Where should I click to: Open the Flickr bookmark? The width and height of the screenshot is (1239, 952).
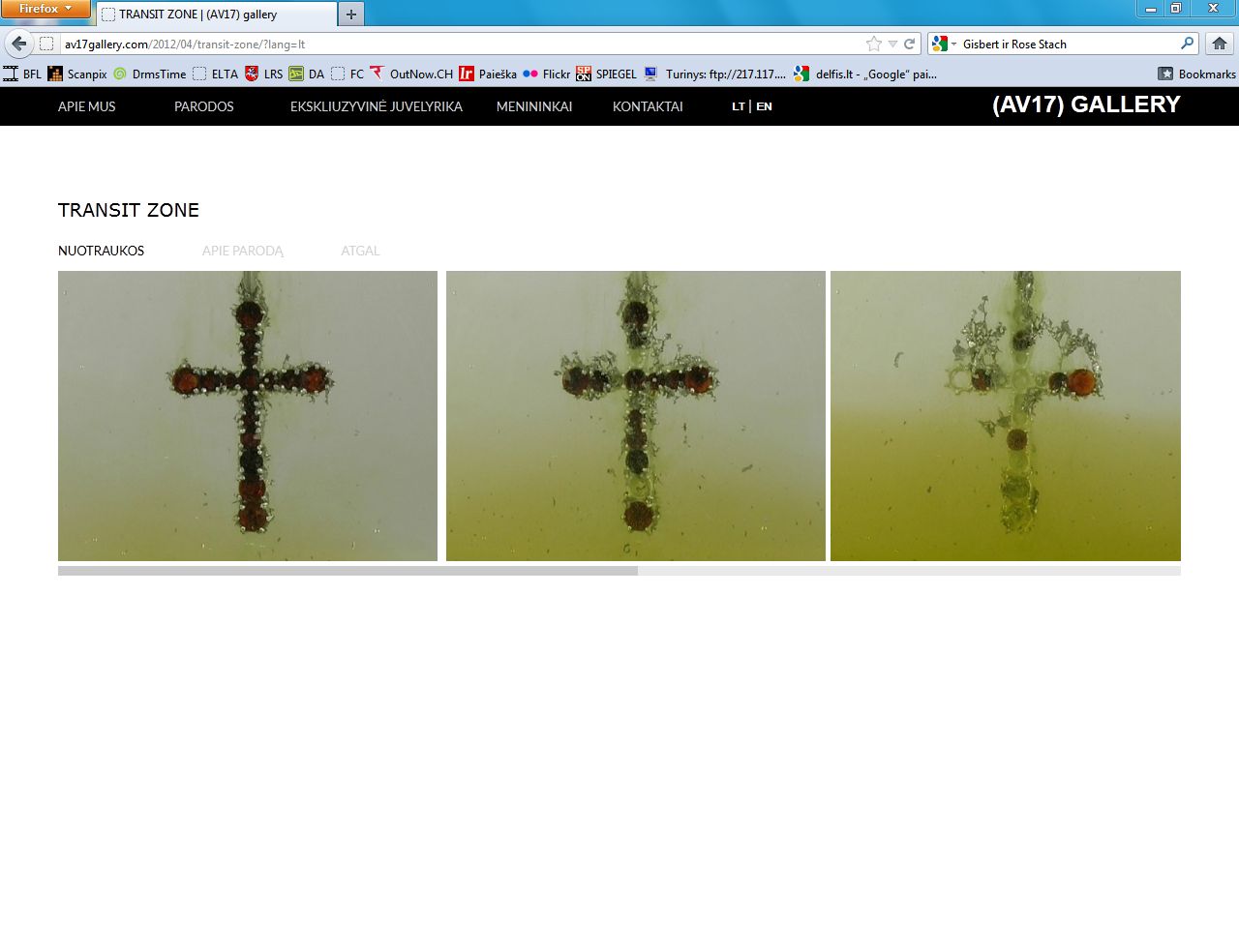pos(547,74)
